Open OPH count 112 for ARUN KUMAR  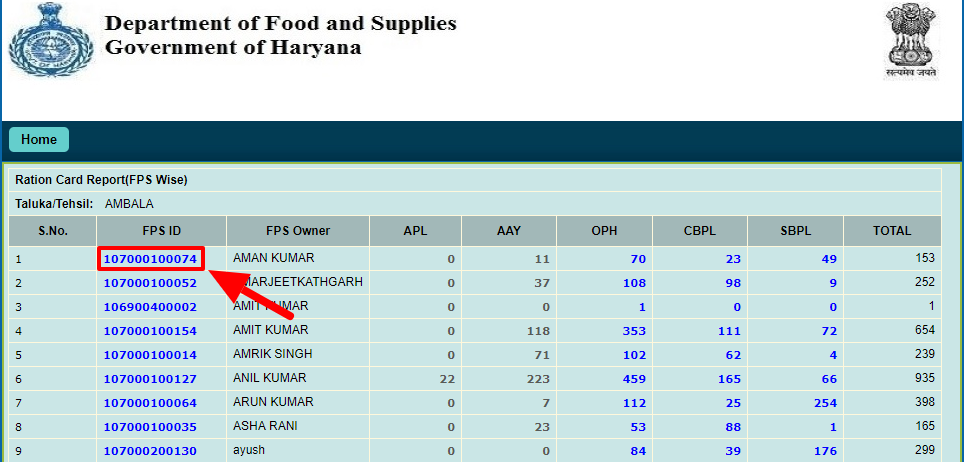click(x=634, y=404)
